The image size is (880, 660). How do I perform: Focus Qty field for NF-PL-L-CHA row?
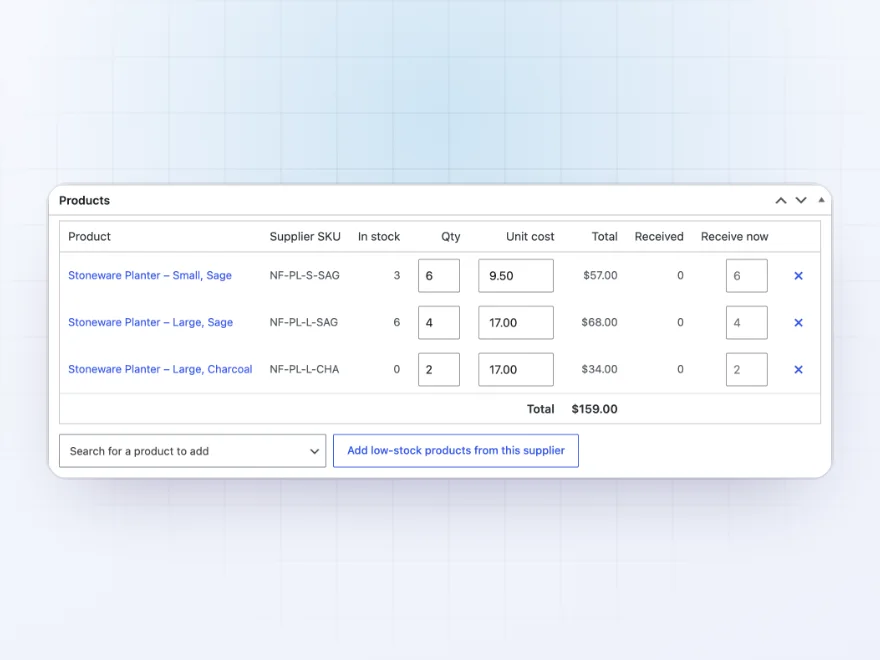(x=439, y=369)
